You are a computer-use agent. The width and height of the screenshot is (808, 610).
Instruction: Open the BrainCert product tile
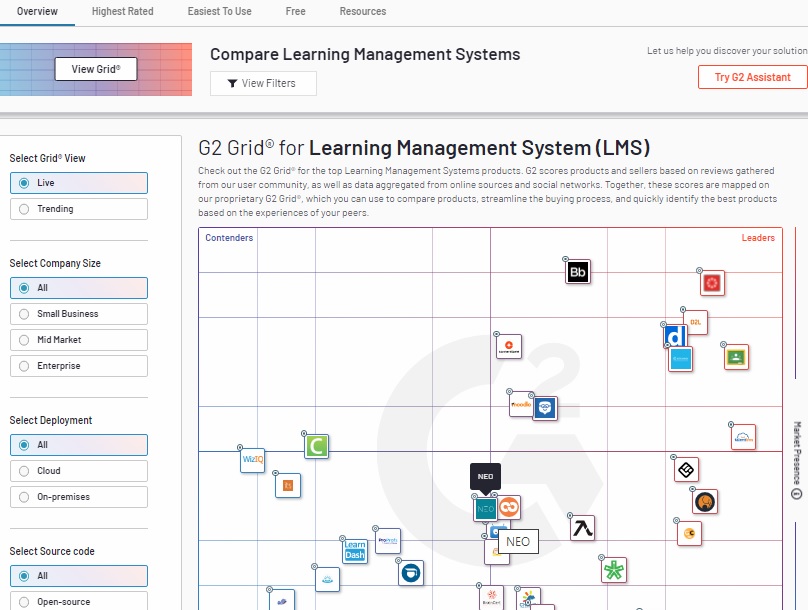[491, 598]
